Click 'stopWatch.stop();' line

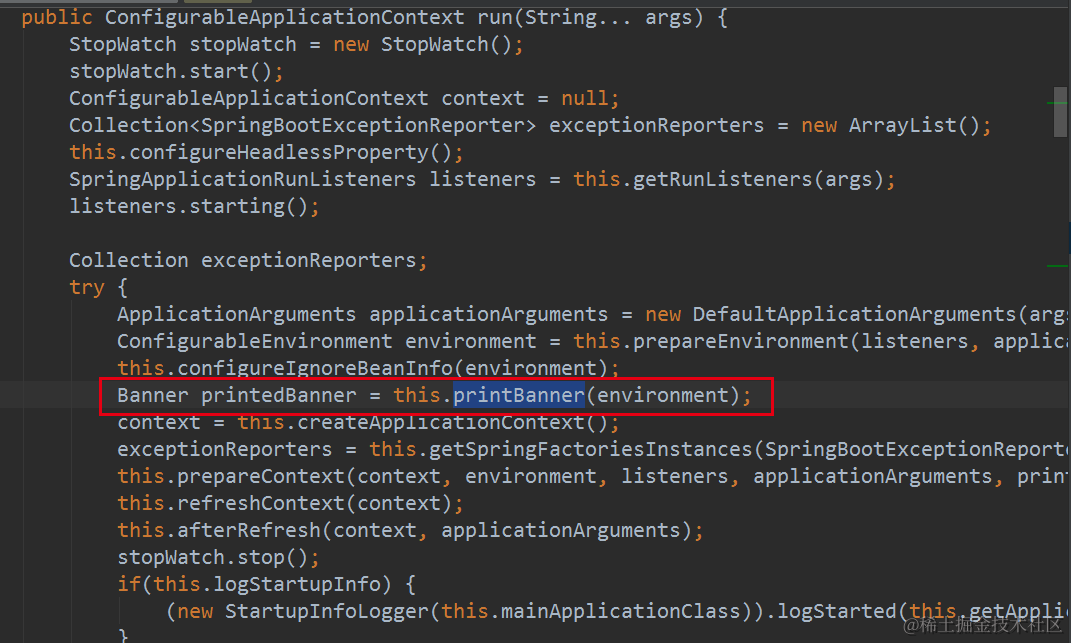click(x=218, y=558)
